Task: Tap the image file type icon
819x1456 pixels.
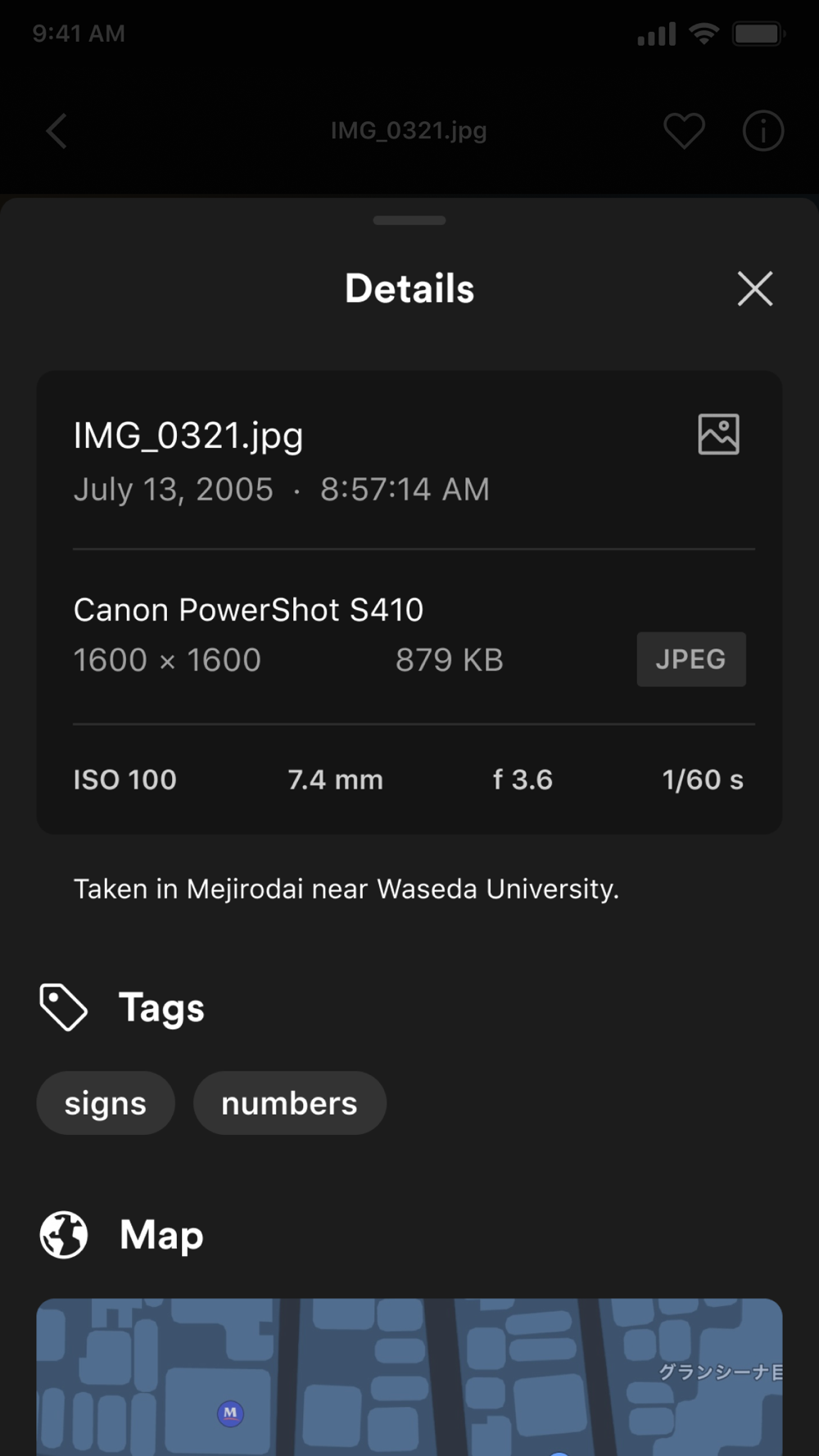Action: [718, 434]
